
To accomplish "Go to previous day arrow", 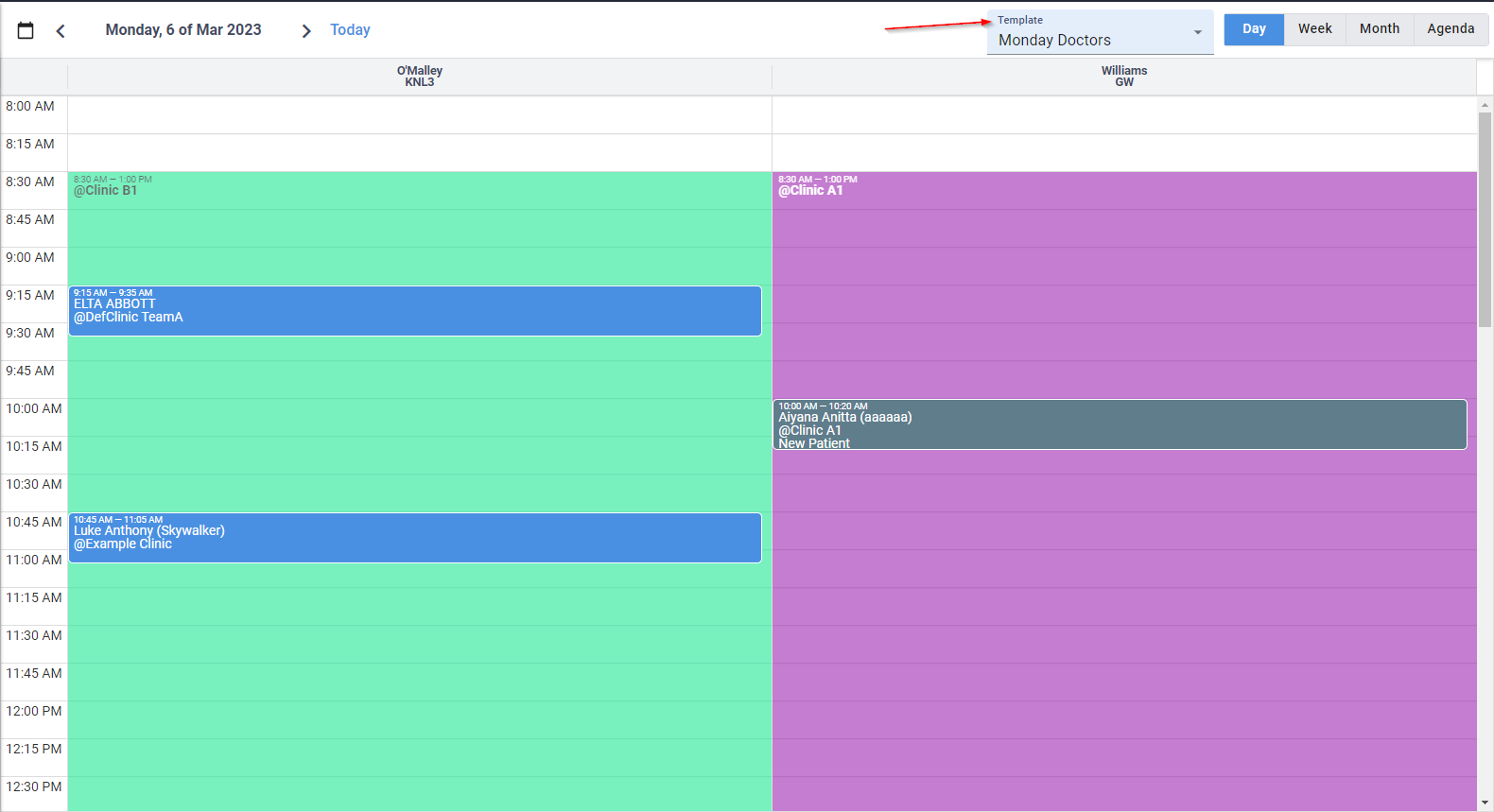I will click(61, 31).
